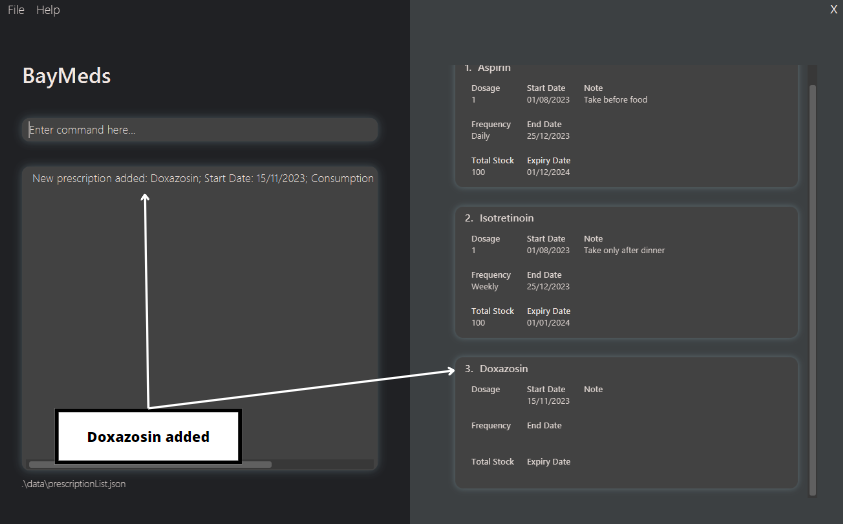Click Aspirin end date 25/12/2023
Image resolution: width=843 pixels, height=524 pixels.
pos(548,136)
